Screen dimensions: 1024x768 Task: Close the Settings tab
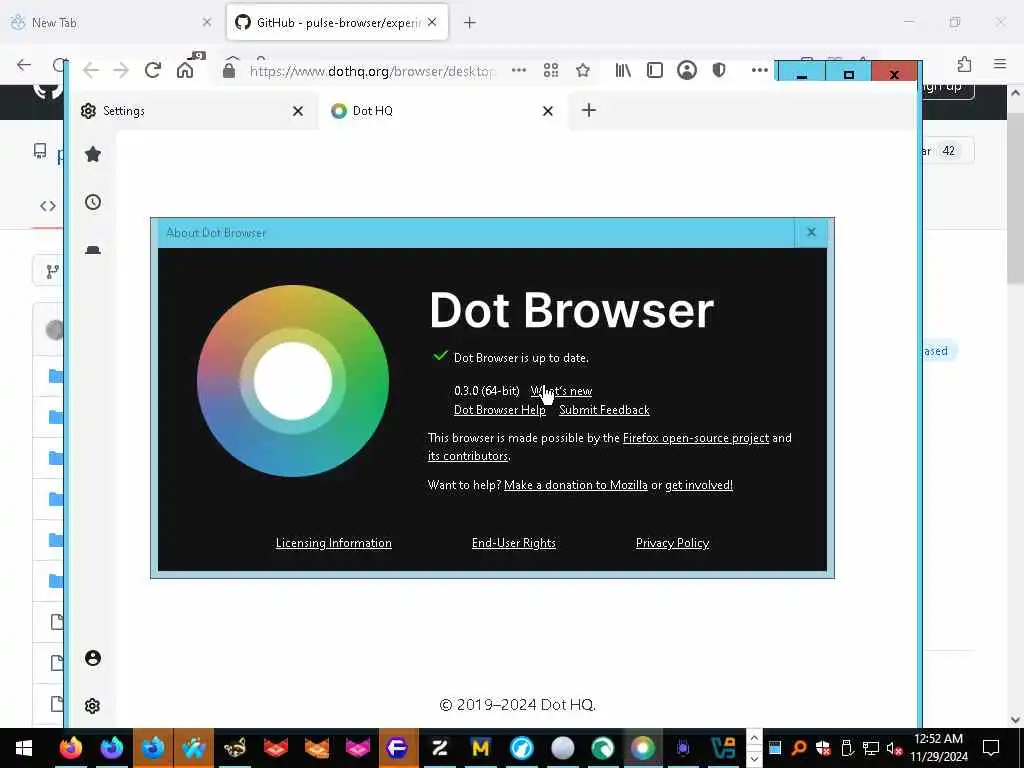pos(298,111)
